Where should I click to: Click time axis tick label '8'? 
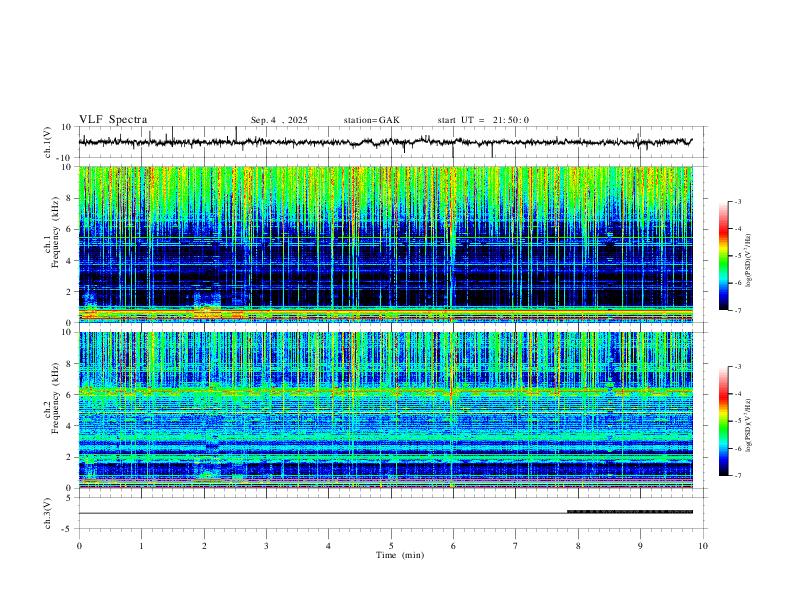(x=578, y=546)
